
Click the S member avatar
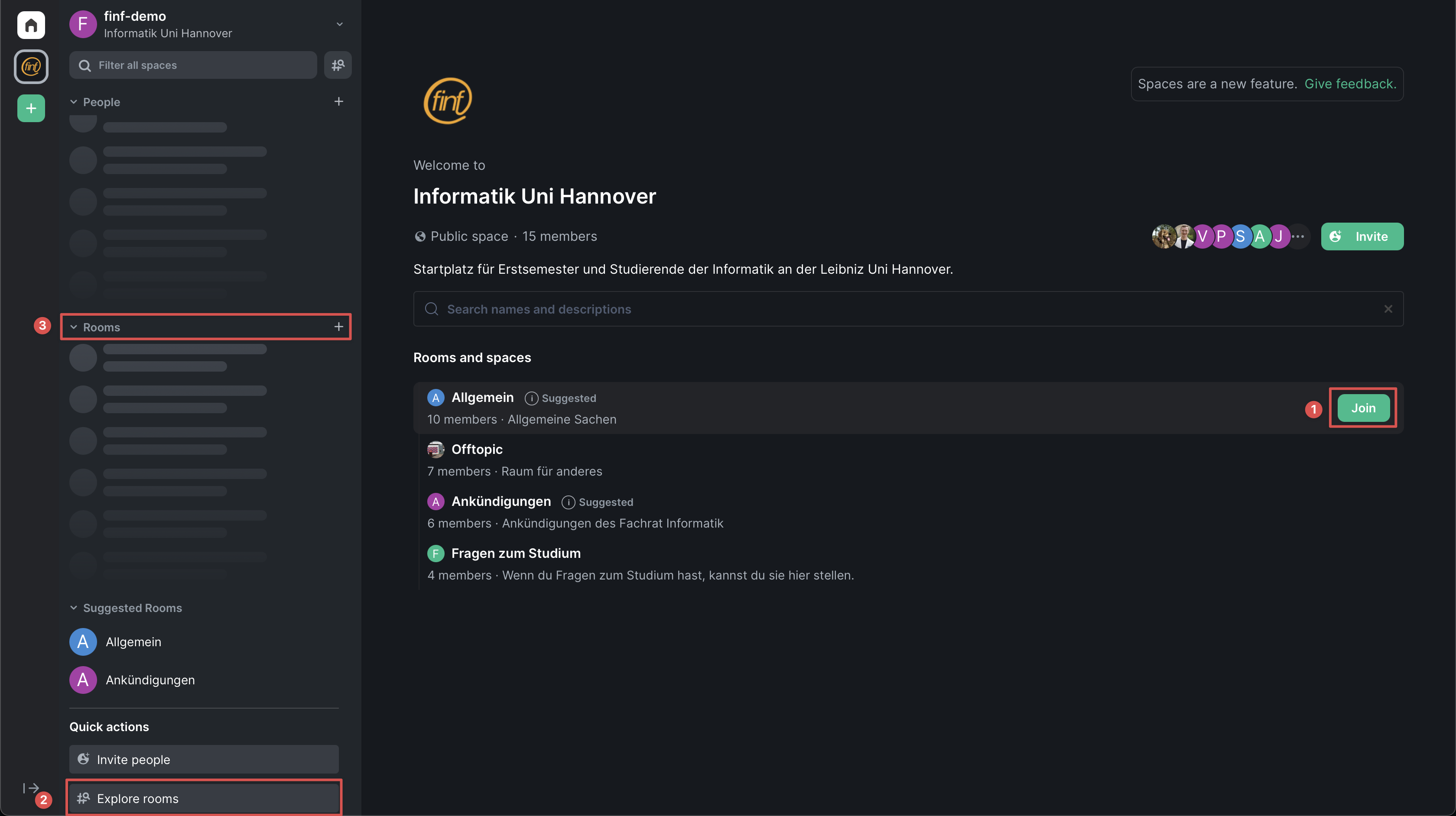coord(1240,236)
